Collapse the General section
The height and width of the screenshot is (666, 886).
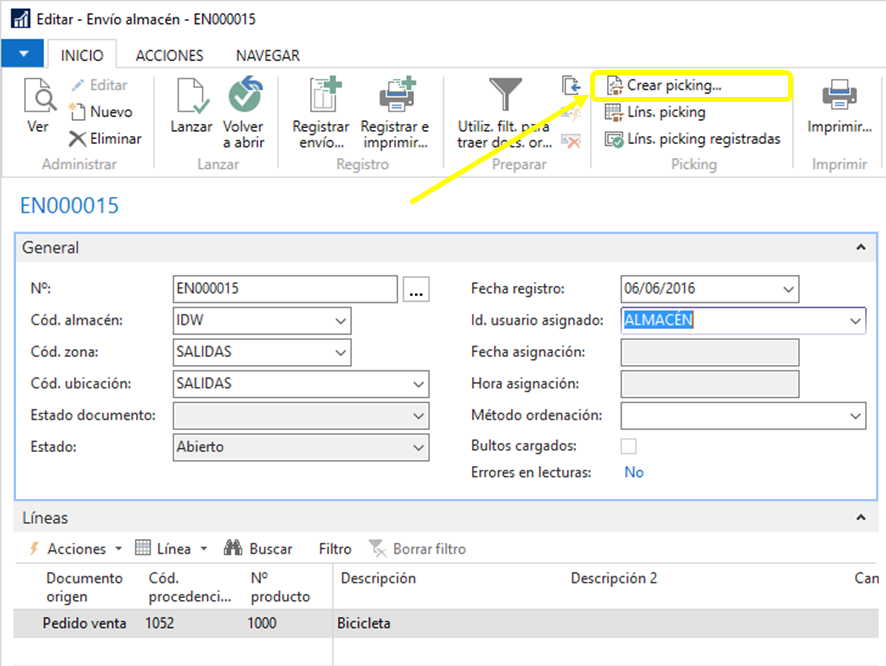[x=861, y=247]
